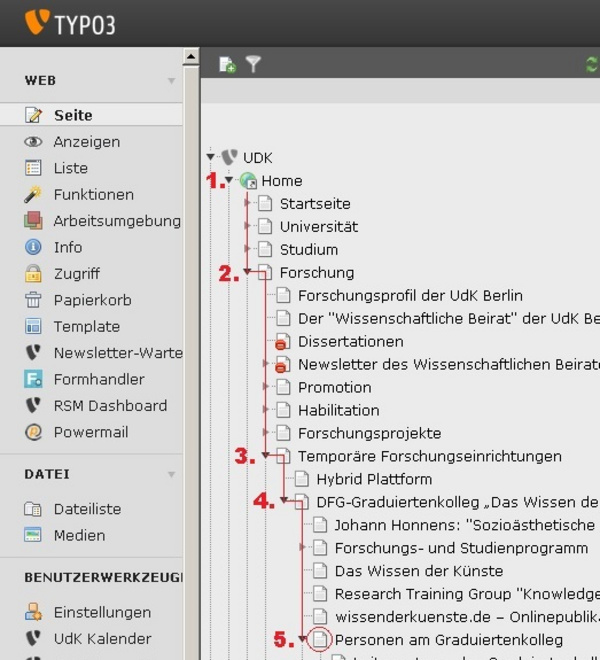The width and height of the screenshot is (600, 660).
Task: Expand Forschungs- und Studienprogramm node
Action: [x=302, y=547]
